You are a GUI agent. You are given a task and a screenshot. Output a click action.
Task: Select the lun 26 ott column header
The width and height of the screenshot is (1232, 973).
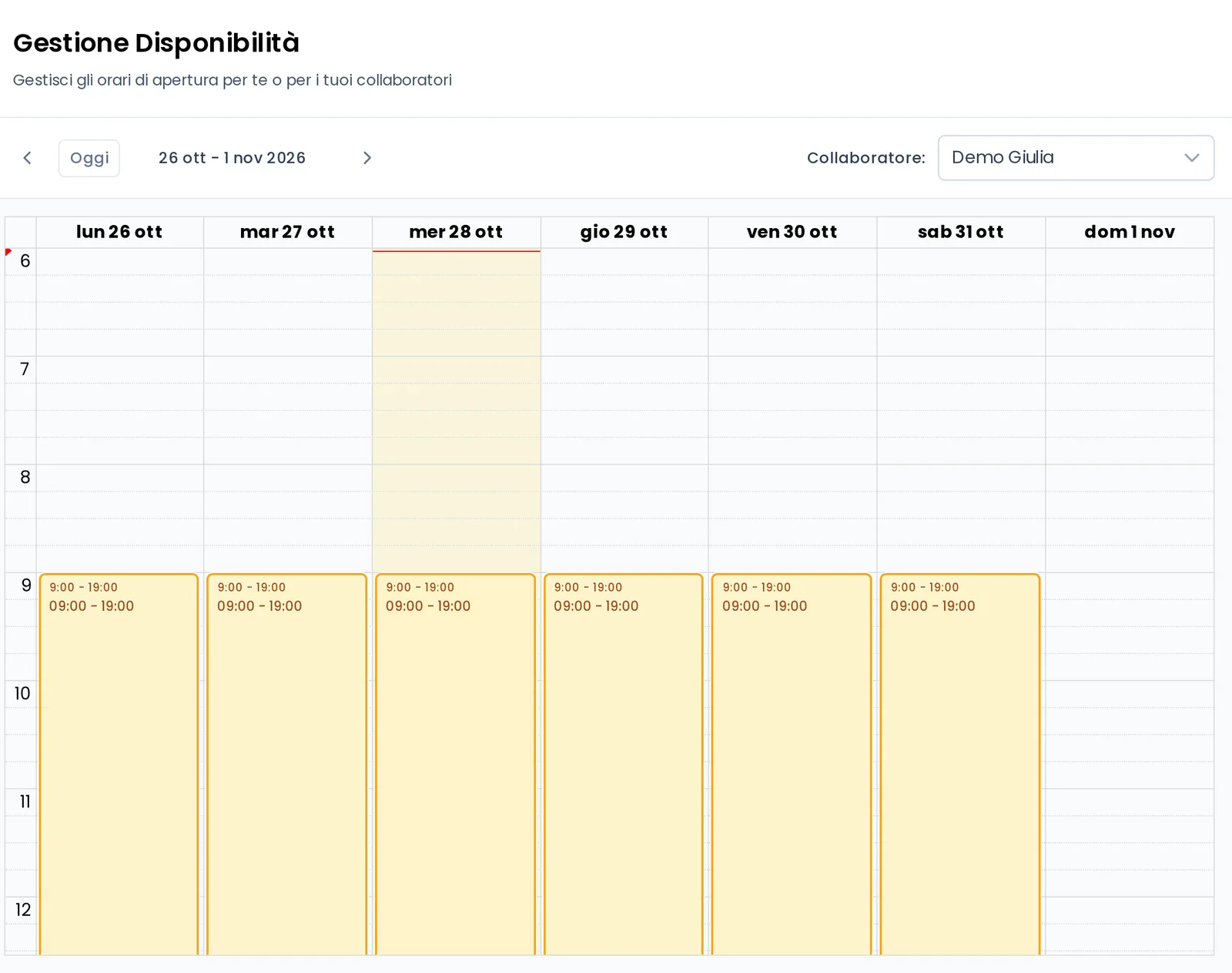click(x=119, y=232)
